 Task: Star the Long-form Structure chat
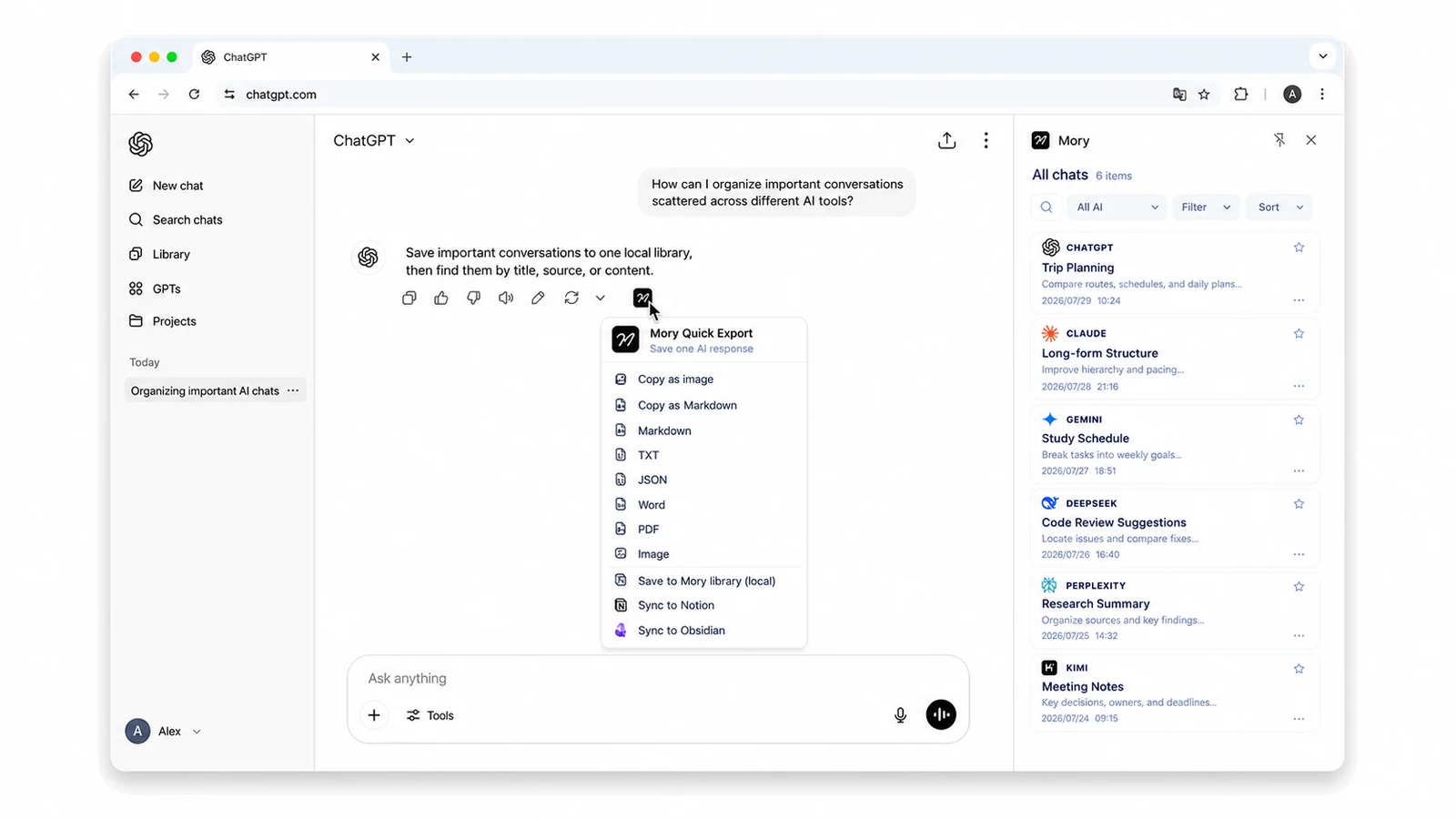click(x=1299, y=333)
